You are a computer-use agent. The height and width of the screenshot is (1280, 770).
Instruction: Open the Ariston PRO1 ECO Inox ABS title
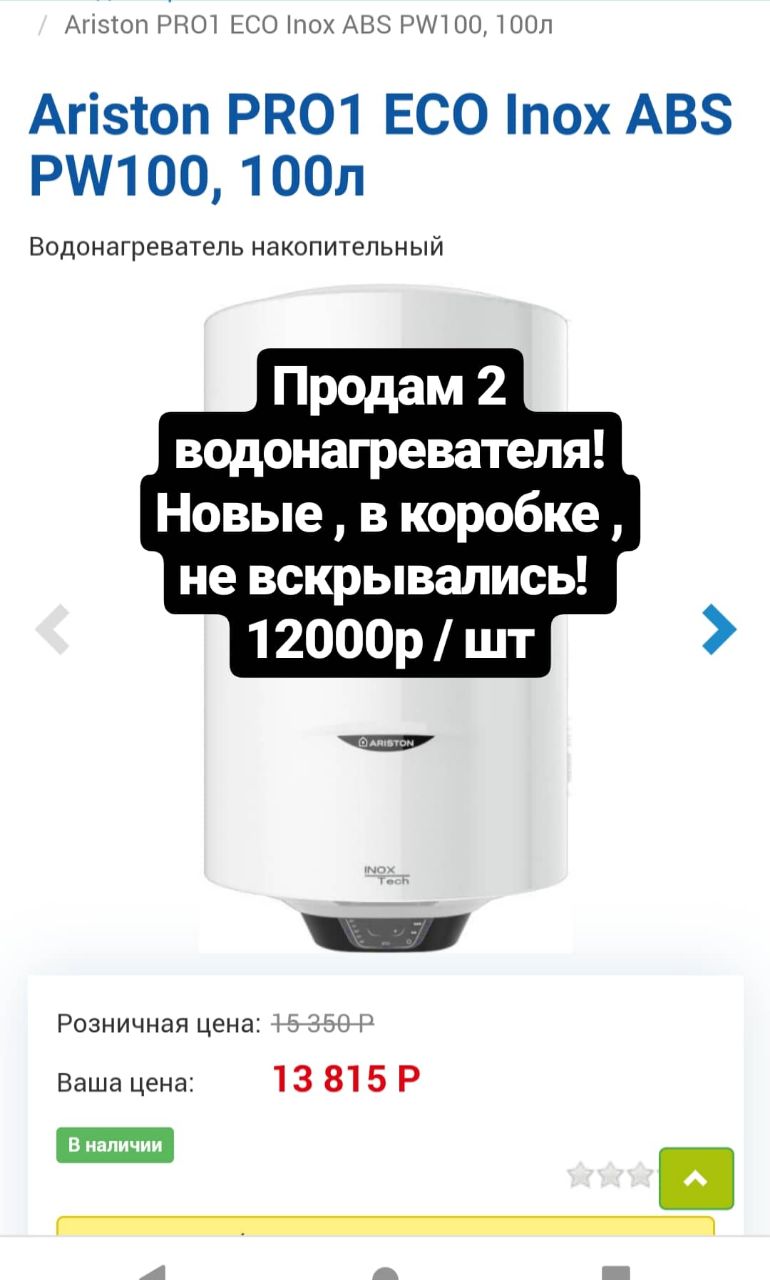[381, 146]
